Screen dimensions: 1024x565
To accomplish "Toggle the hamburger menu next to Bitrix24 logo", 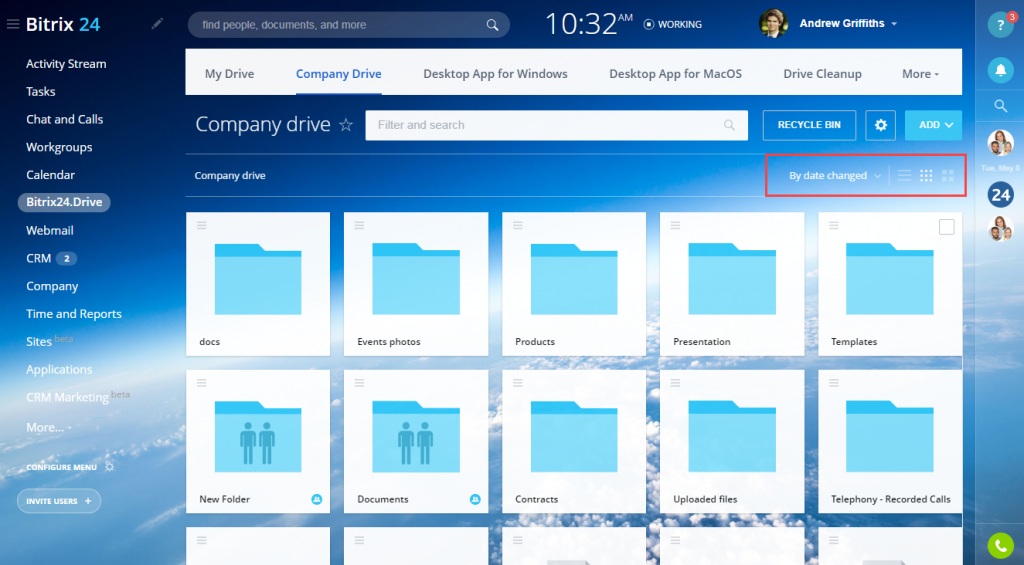I will tap(12, 25).
